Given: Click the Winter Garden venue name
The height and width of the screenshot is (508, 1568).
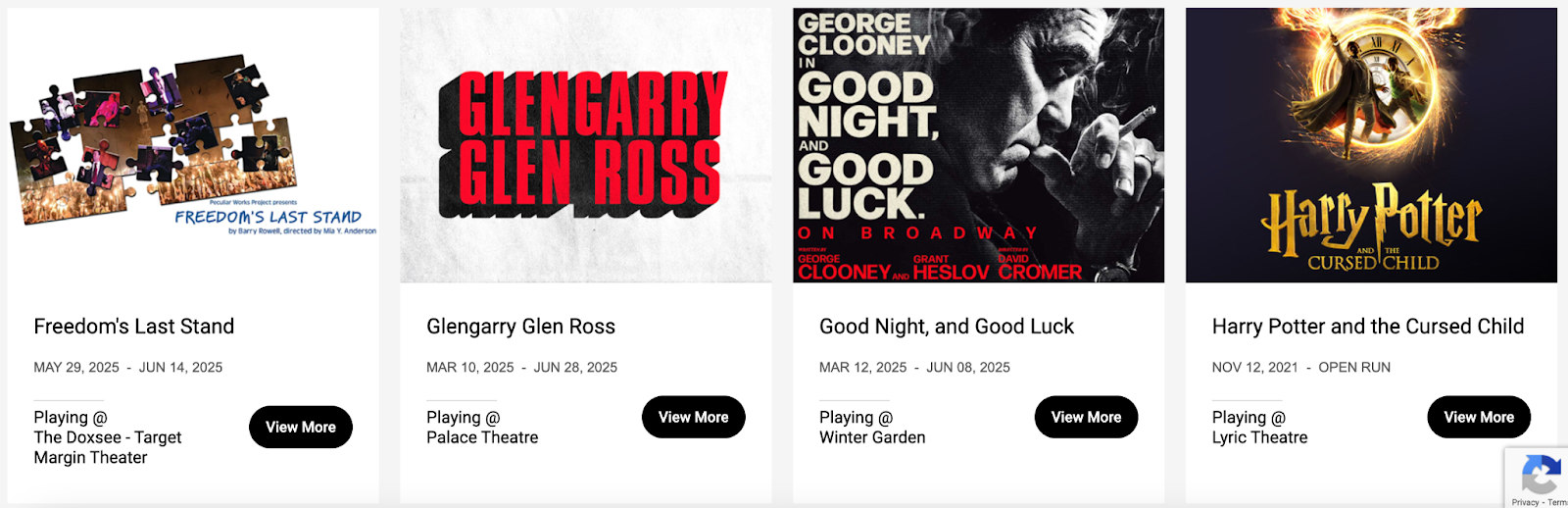Looking at the screenshot, I should 872,437.
